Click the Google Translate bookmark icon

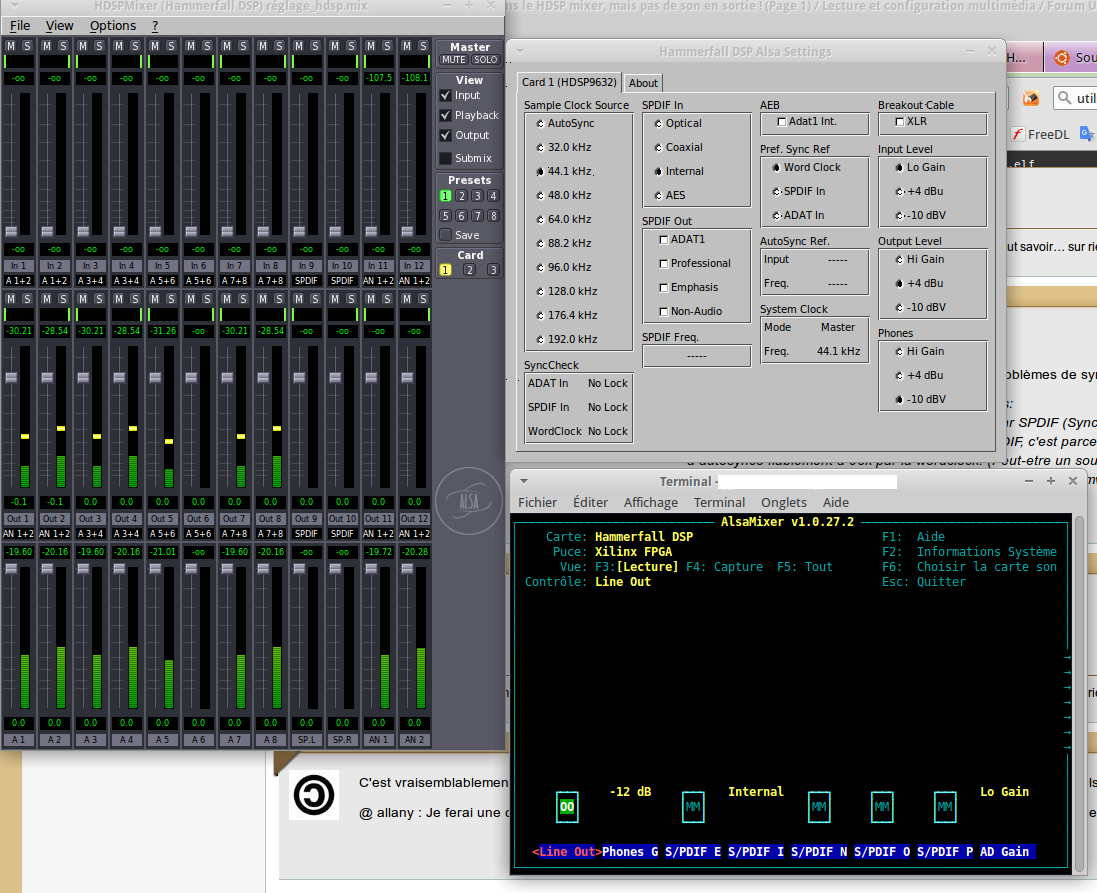[1086, 134]
